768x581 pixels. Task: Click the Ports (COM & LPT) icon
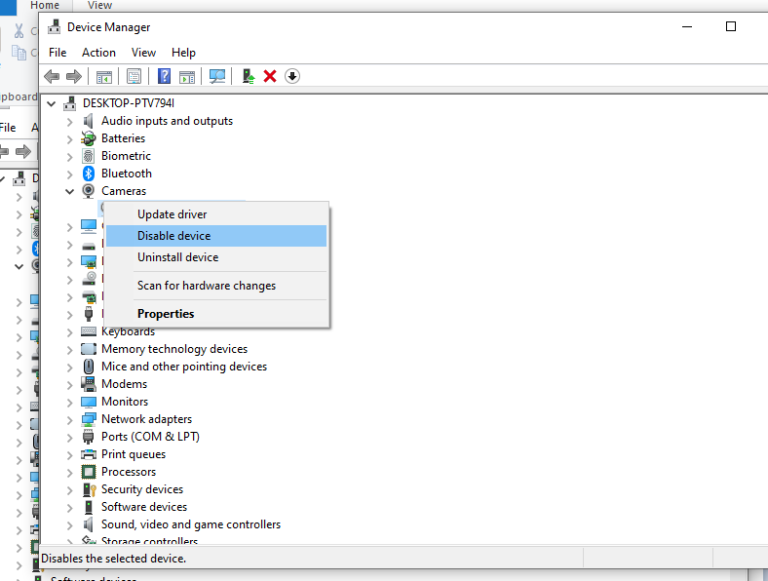89,436
